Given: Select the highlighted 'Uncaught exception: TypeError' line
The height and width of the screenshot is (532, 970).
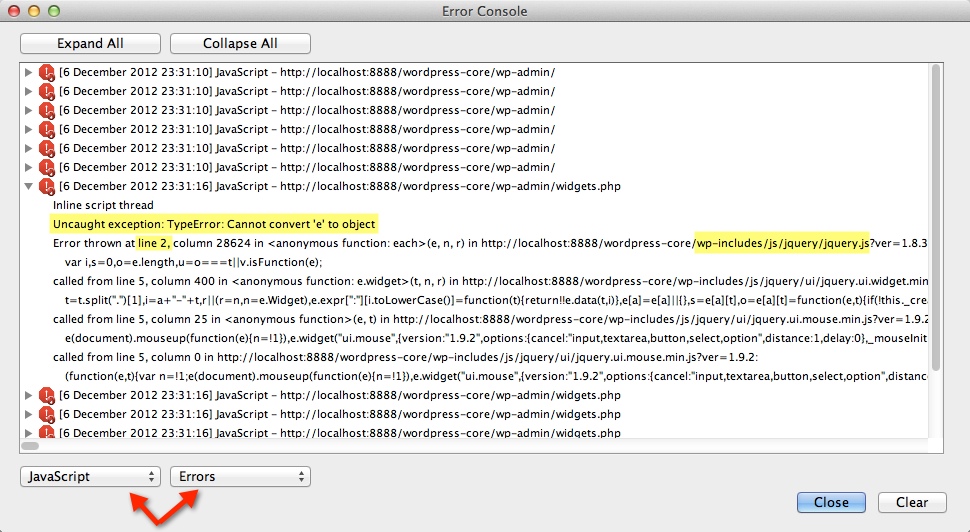Looking at the screenshot, I should pyautogui.click(x=214, y=224).
